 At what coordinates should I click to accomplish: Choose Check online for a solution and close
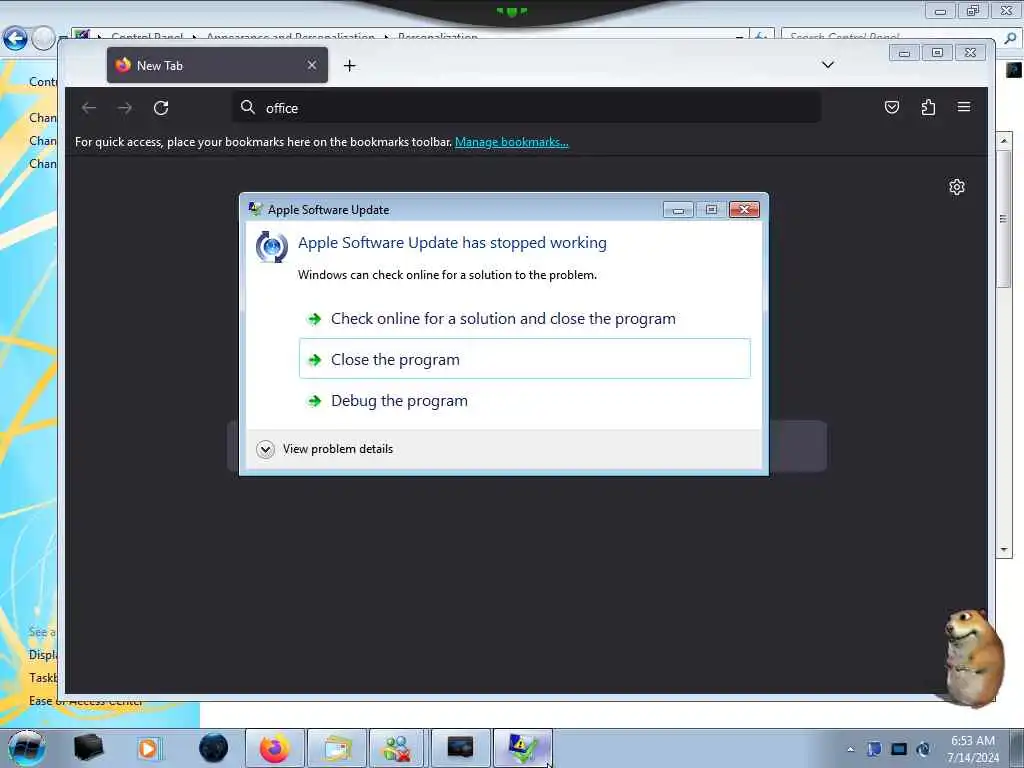click(x=524, y=319)
